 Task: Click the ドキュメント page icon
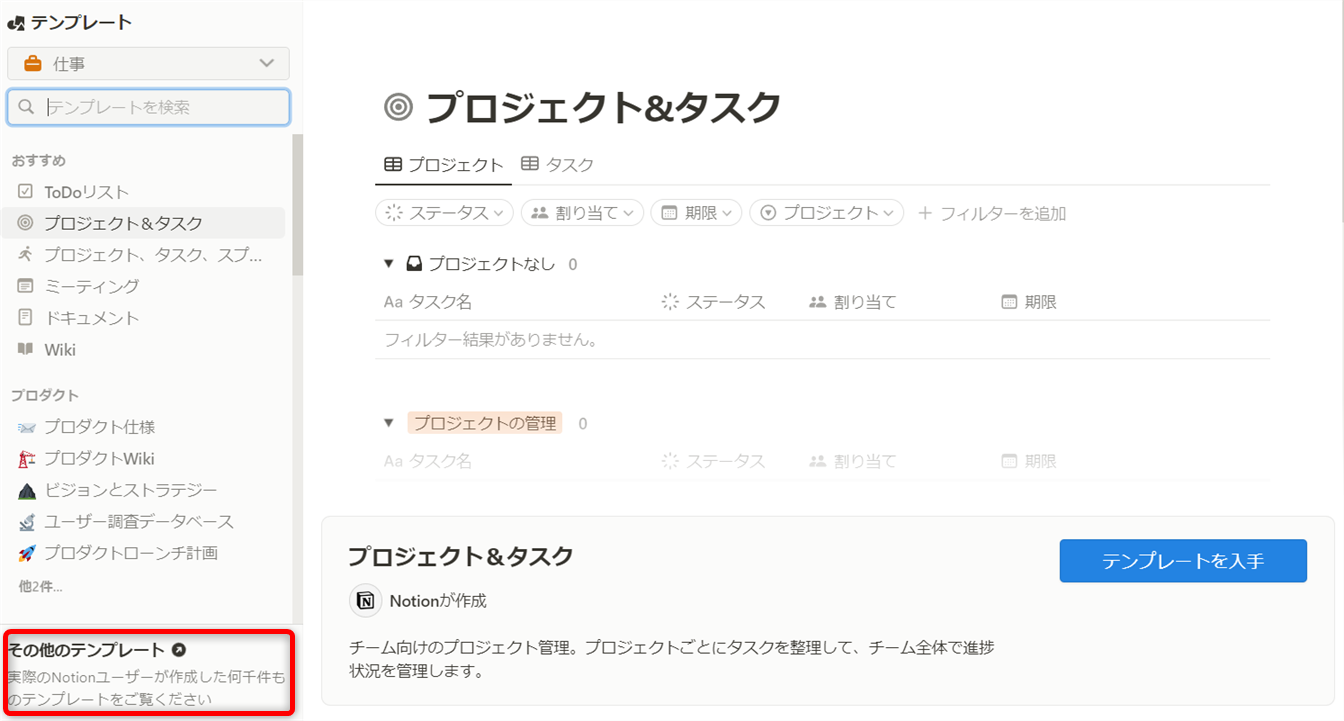click(x=25, y=317)
